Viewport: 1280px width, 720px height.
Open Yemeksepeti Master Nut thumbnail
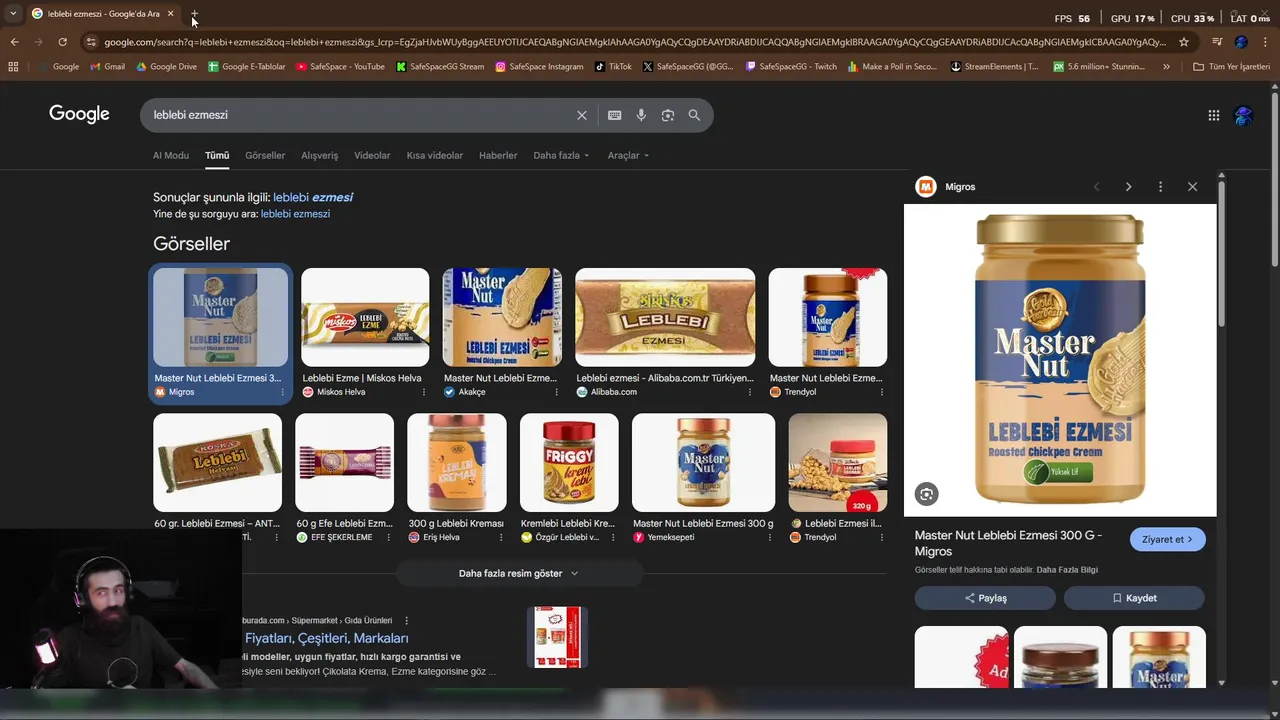coord(703,463)
